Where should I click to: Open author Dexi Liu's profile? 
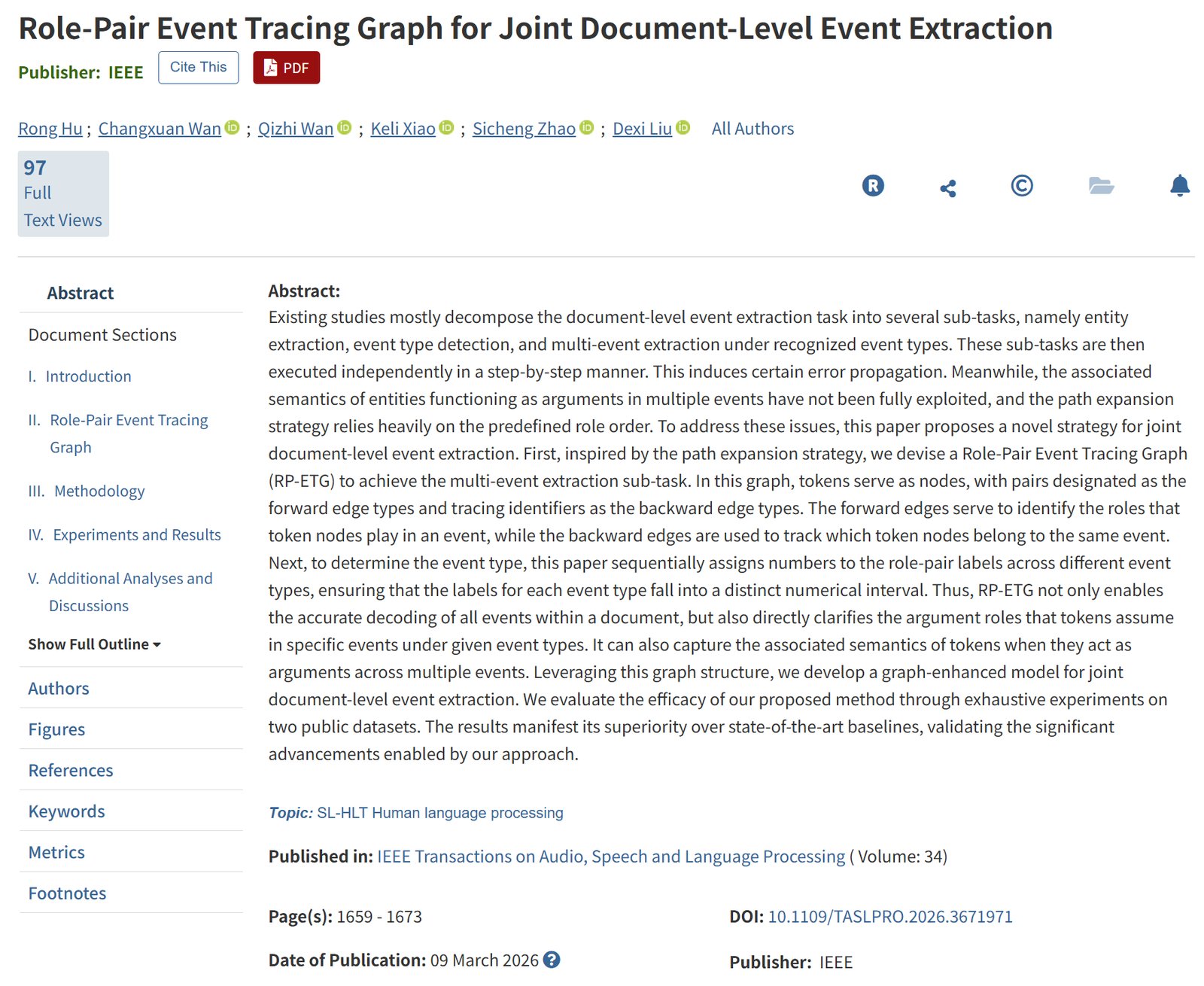point(642,129)
